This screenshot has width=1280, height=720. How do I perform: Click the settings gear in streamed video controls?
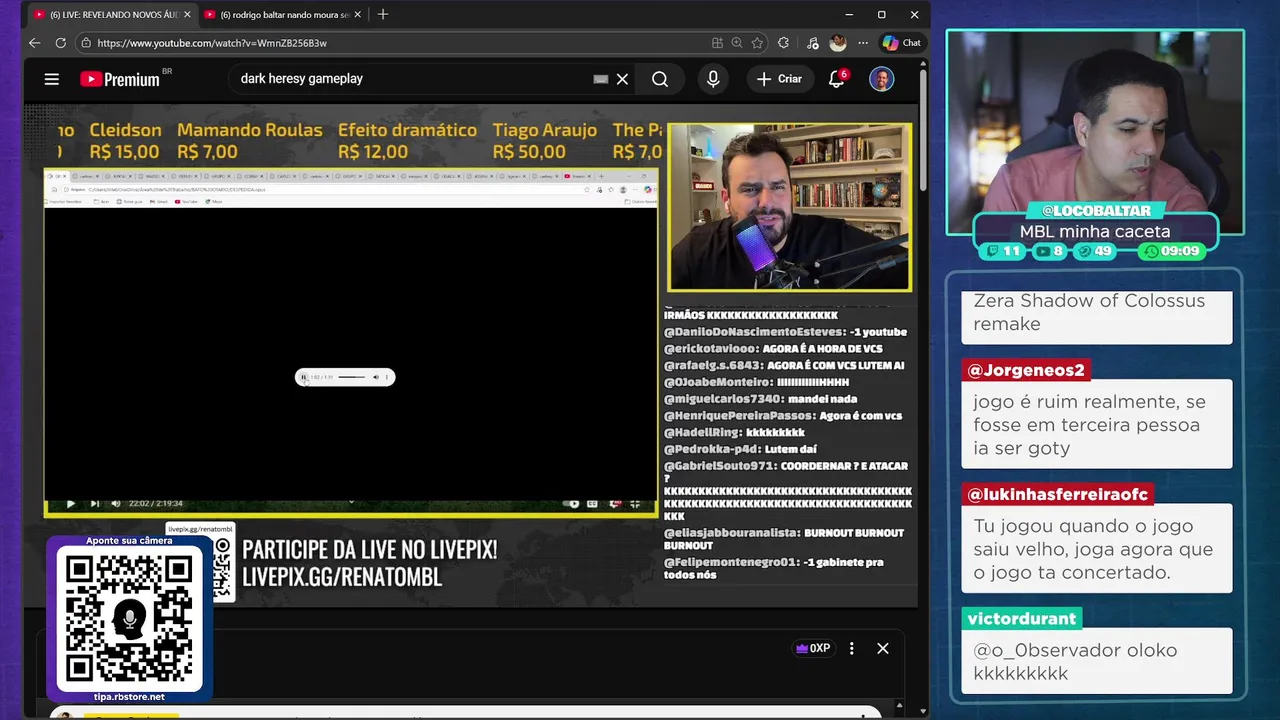pyautogui.click(x=614, y=503)
